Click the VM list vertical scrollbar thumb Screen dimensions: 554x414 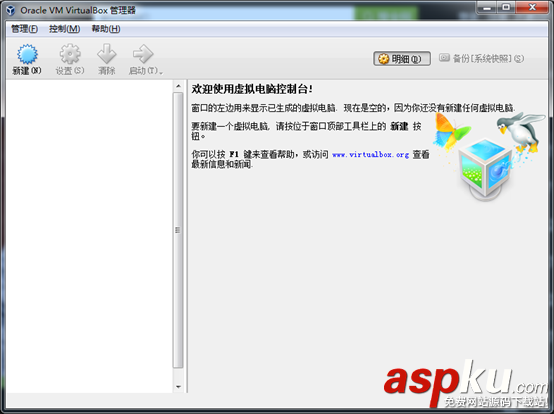(x=178, y=230)
